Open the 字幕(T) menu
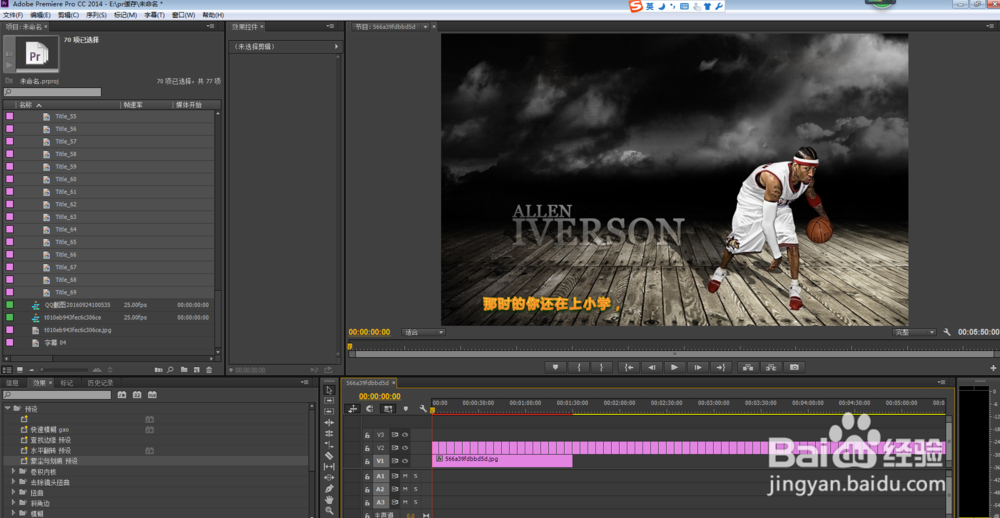This screenshot has width=1000, height=518. click(x=154, y=15)
